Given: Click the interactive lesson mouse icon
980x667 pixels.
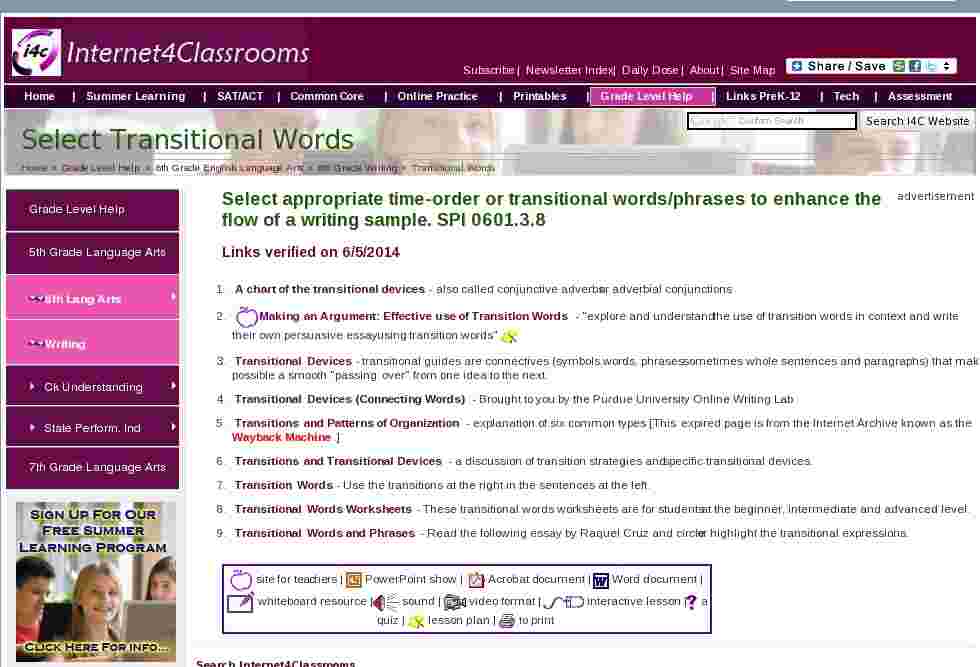Looking at the screenshot, I should pyautogui.click(x=563, y=603).
